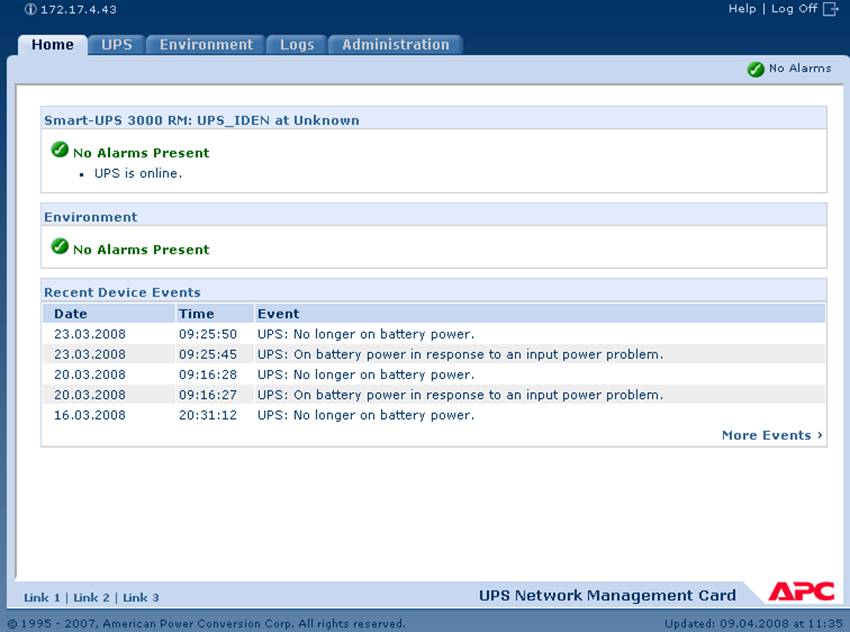Image resolution: width=850 pixels, height=632 pixels.
Task: Open the Administration tab
Action: pos(396,44)
